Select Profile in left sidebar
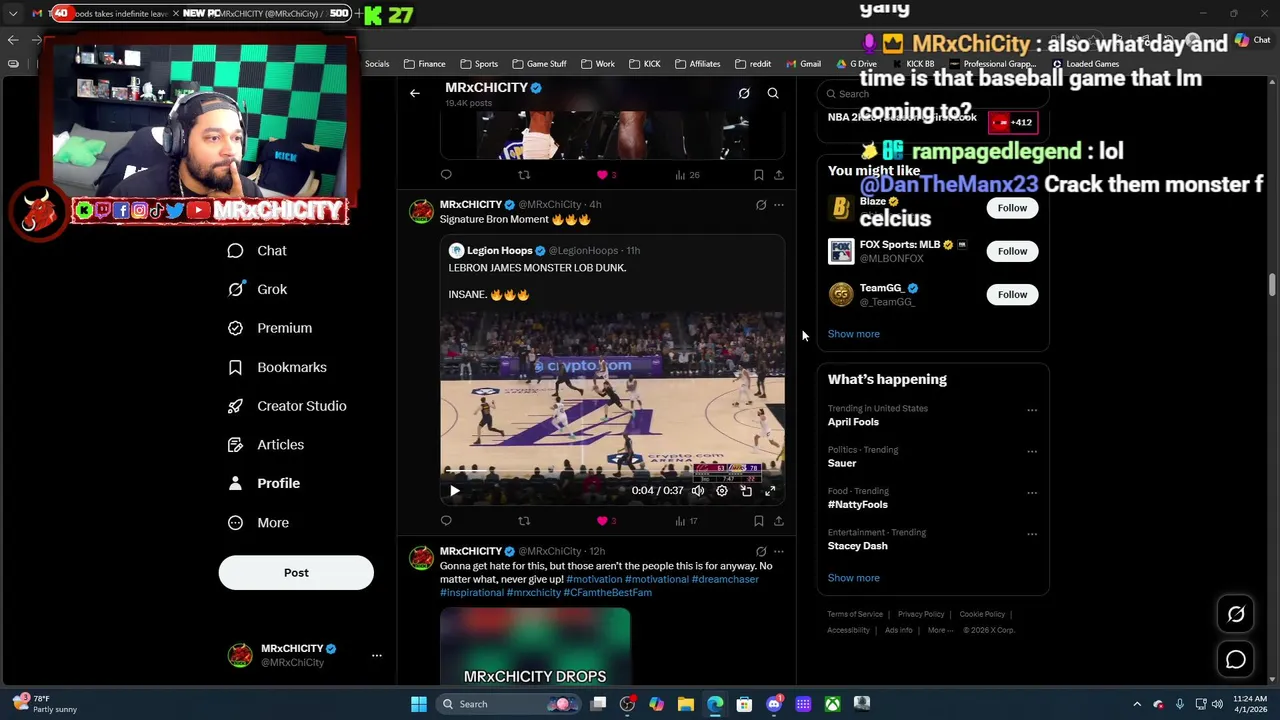This screenshot has height=720, width=1280. [263, 483]
